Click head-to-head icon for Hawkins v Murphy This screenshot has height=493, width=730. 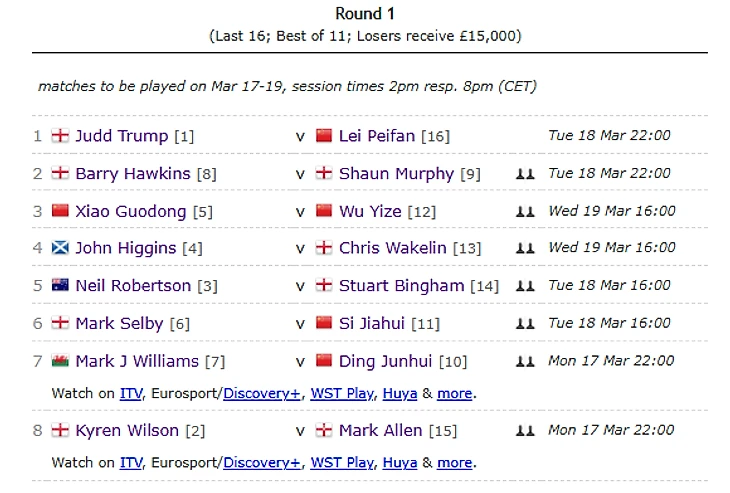525,174
